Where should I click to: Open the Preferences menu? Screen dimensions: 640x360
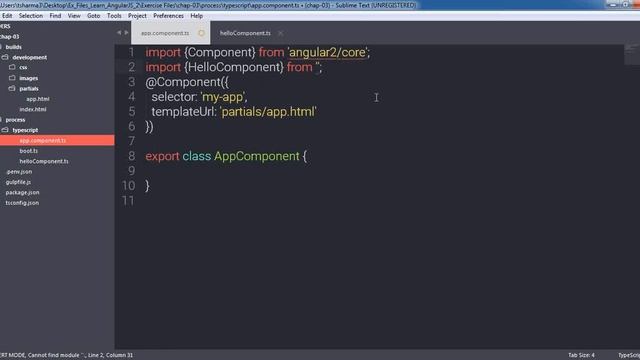[x=168, y=16]
